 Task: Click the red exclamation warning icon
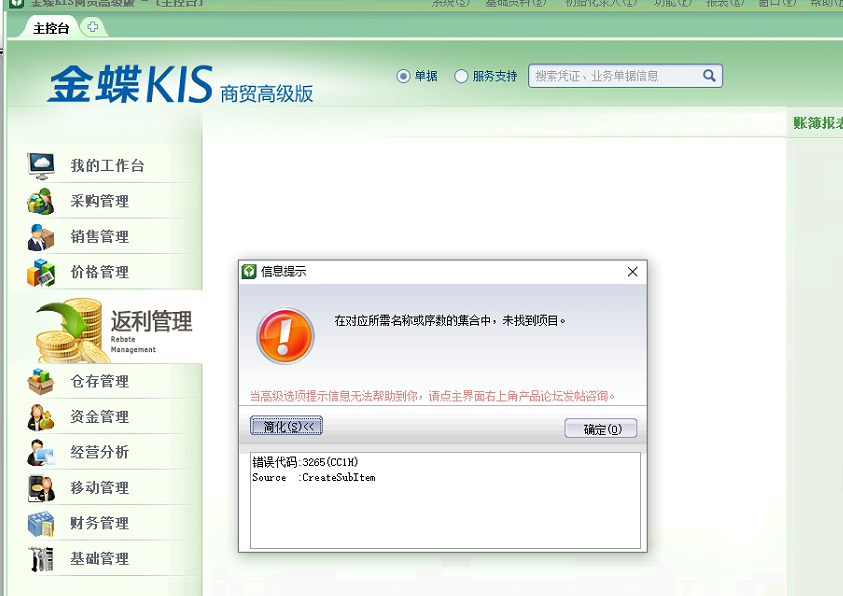click(285, 336)
